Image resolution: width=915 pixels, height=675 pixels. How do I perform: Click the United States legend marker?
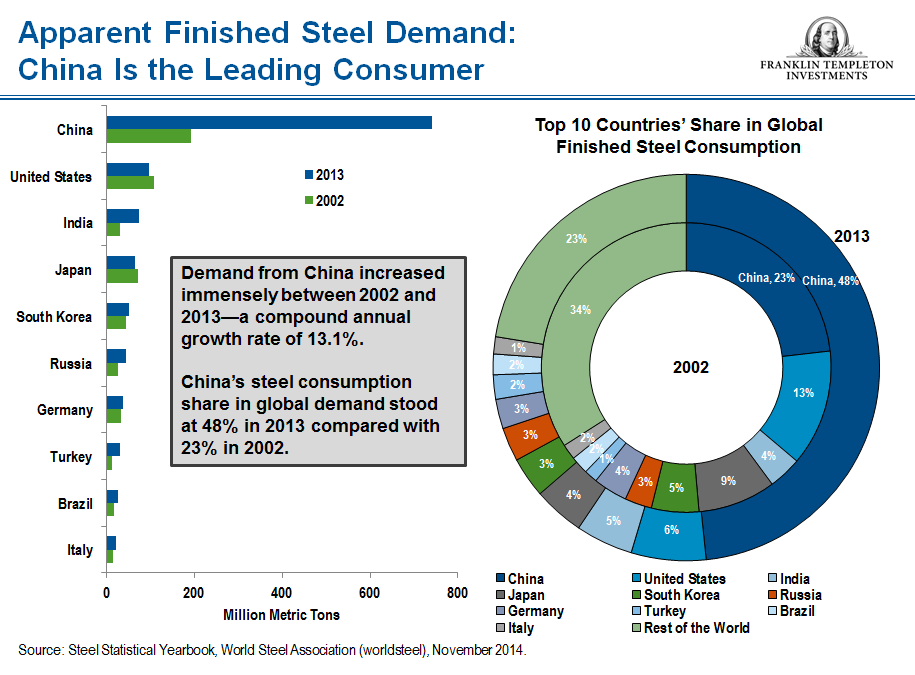tap(637, 579)
